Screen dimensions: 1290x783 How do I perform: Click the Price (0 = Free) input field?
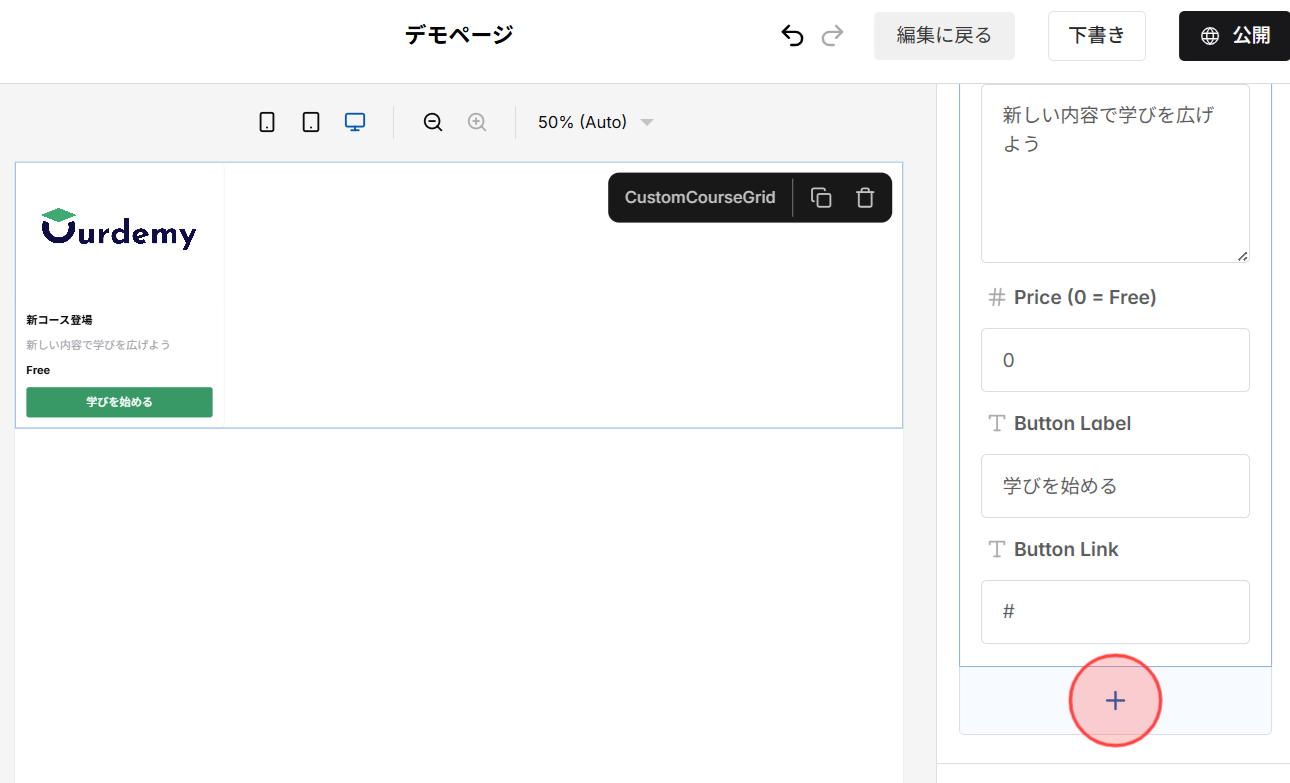(x=1115, y=360)
